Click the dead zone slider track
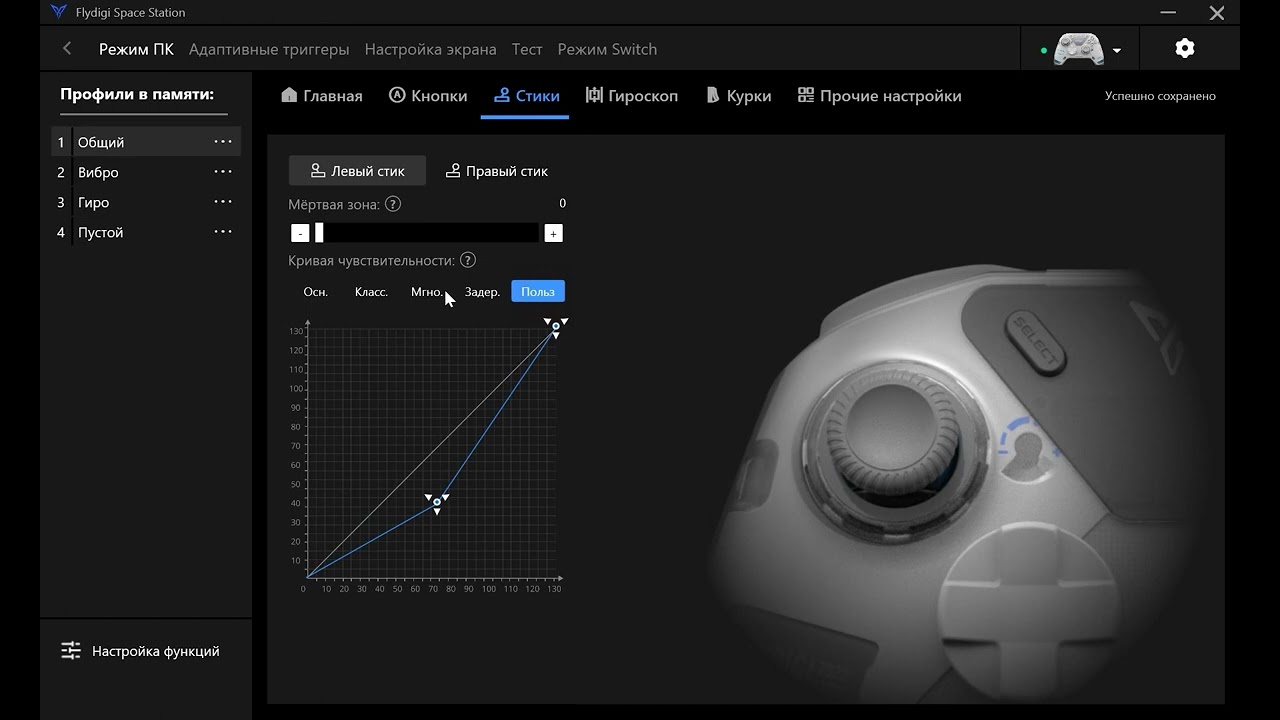The height and width of the screenshot is (720, 1280). (427, 233)
